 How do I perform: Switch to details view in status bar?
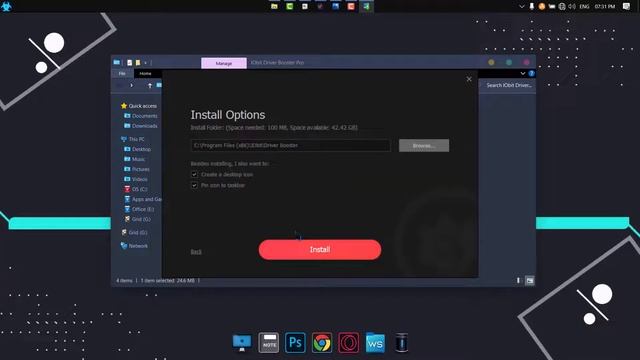pyautogui.click(x=518, y=280)
